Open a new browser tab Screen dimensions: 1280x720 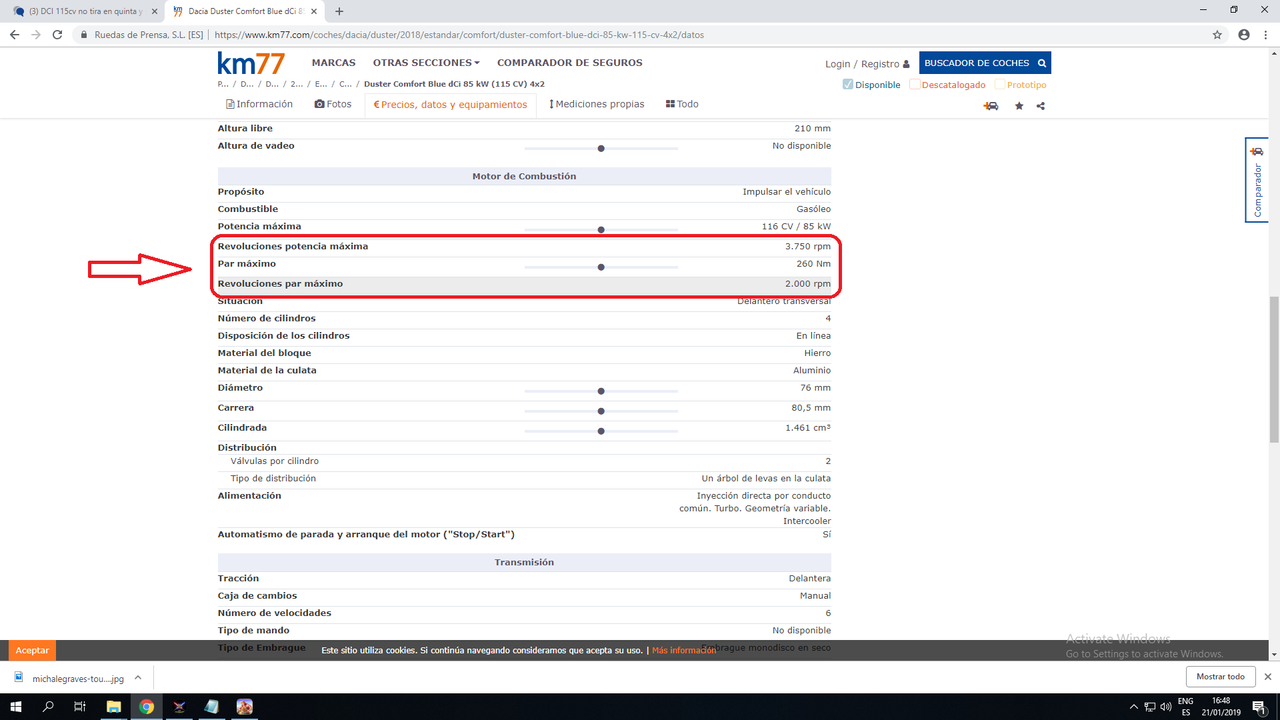(x=339, y=11)
